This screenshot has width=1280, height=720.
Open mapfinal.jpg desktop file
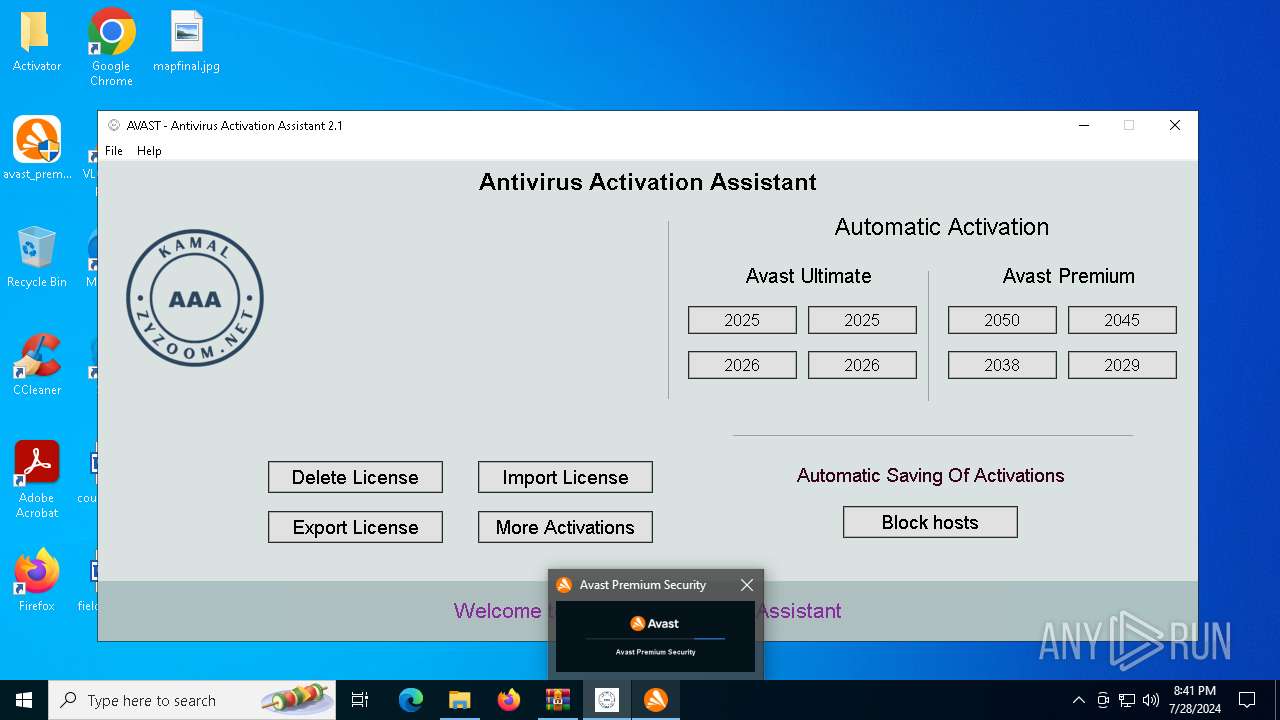click(186, 42)
